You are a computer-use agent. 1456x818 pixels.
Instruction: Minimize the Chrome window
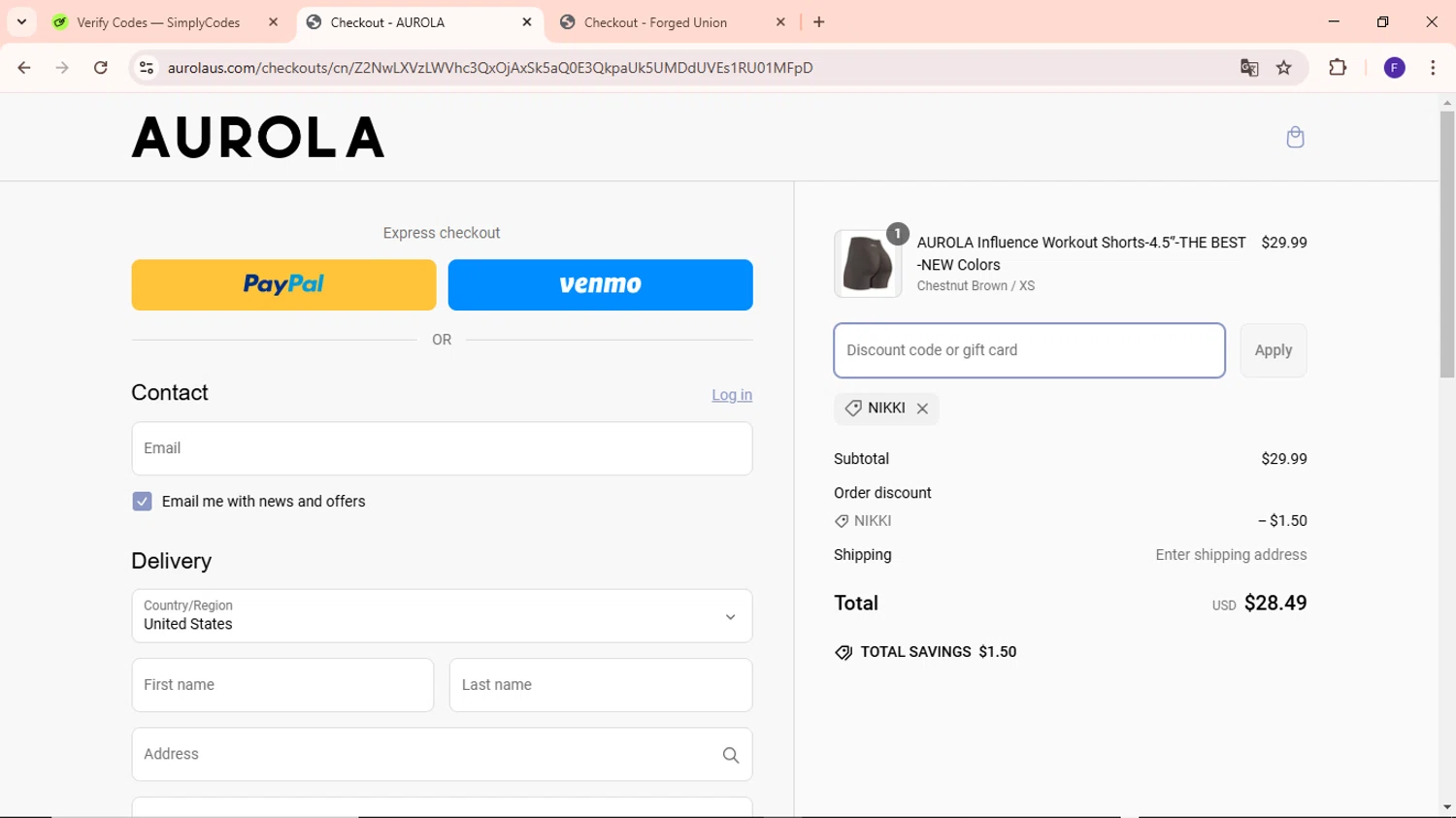[1334, 22]
